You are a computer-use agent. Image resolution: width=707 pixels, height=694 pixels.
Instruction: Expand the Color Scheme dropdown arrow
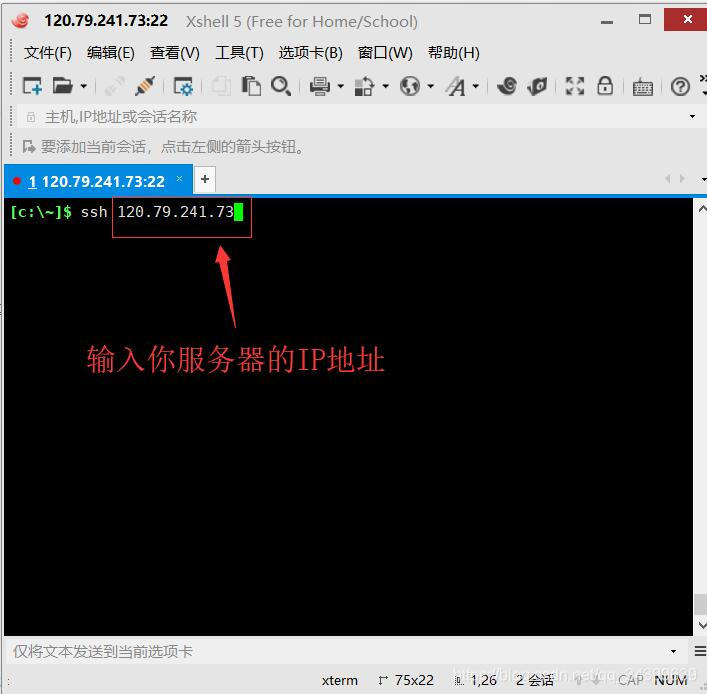[x=386, y=86]
